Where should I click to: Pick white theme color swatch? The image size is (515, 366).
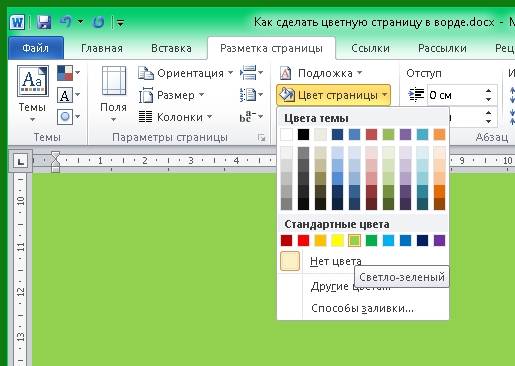click(286, 135)
